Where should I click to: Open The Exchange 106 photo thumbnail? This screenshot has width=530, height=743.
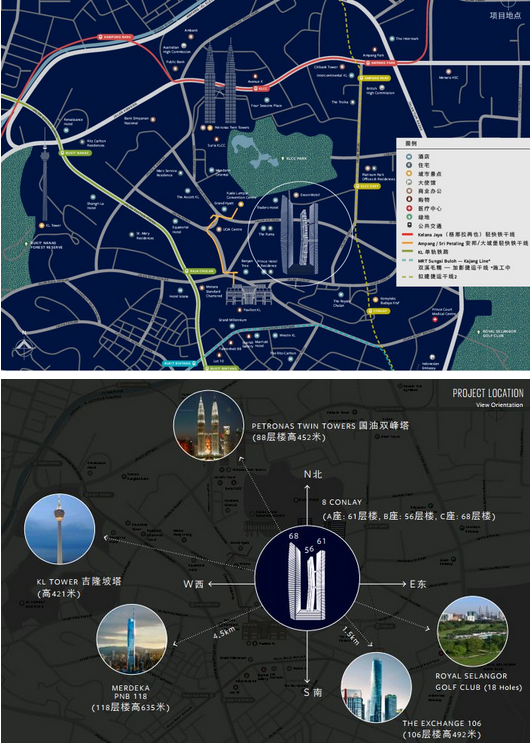pos(376,688)
